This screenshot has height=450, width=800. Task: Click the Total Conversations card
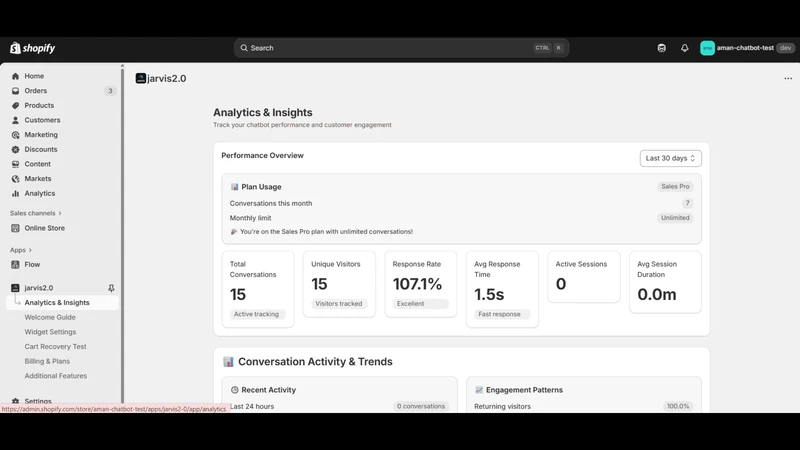(258, 289)
